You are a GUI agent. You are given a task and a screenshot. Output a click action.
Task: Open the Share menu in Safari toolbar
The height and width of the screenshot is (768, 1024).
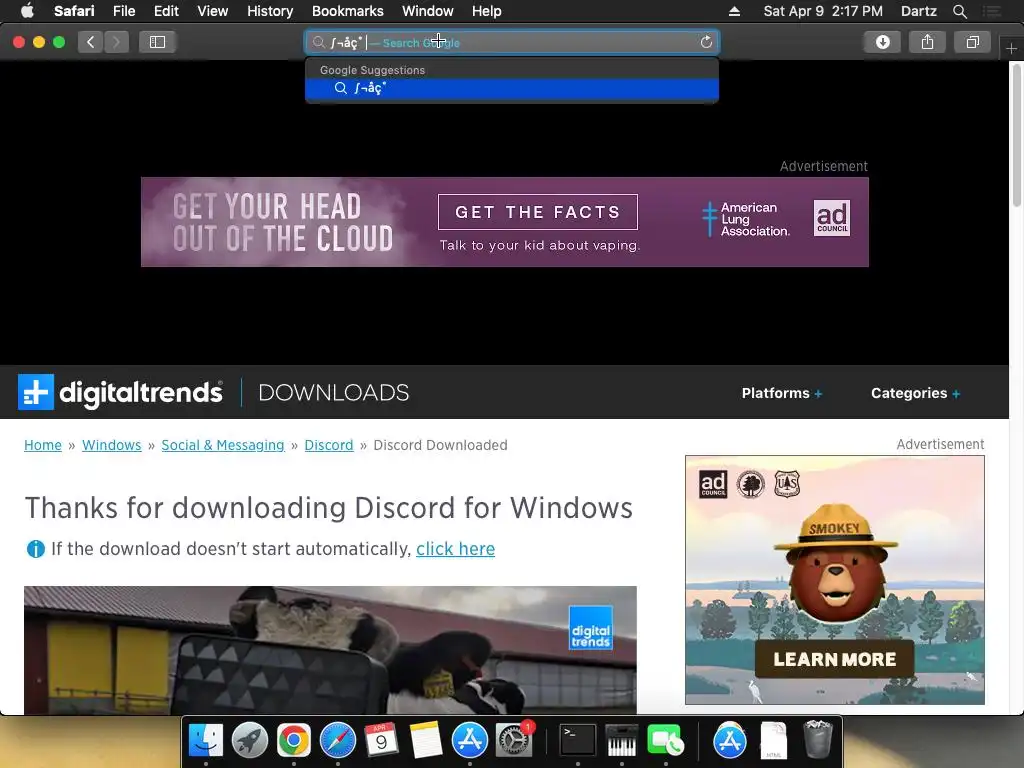tap(927, 42)
